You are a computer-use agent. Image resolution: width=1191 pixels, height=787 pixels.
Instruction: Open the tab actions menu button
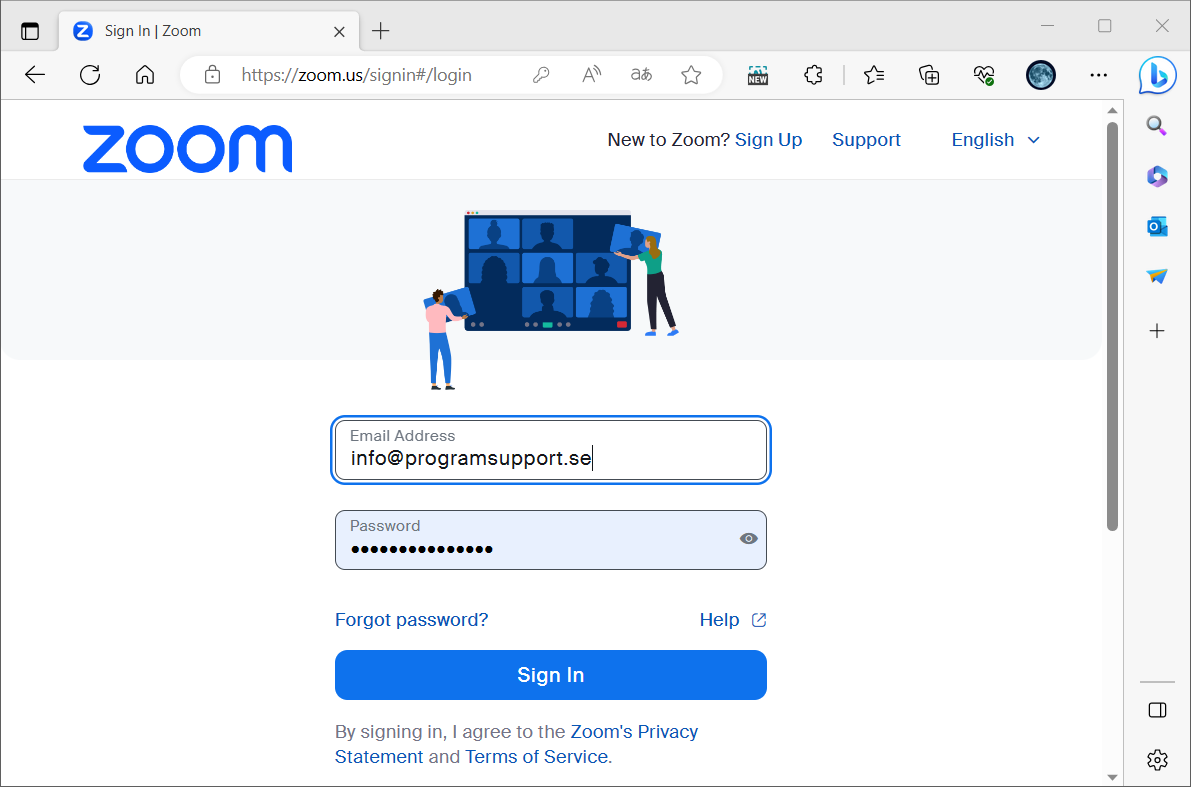tap(30, 31)
